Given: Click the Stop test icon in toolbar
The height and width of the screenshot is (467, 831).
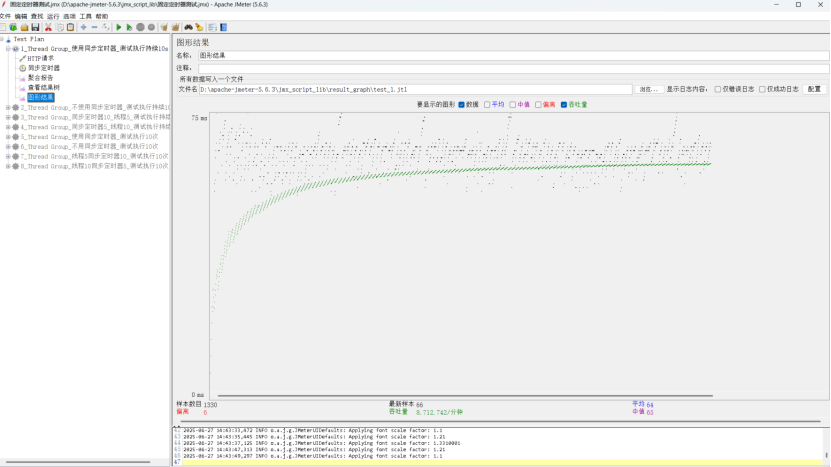Looking at the screenshot, I should coord(140,27).
